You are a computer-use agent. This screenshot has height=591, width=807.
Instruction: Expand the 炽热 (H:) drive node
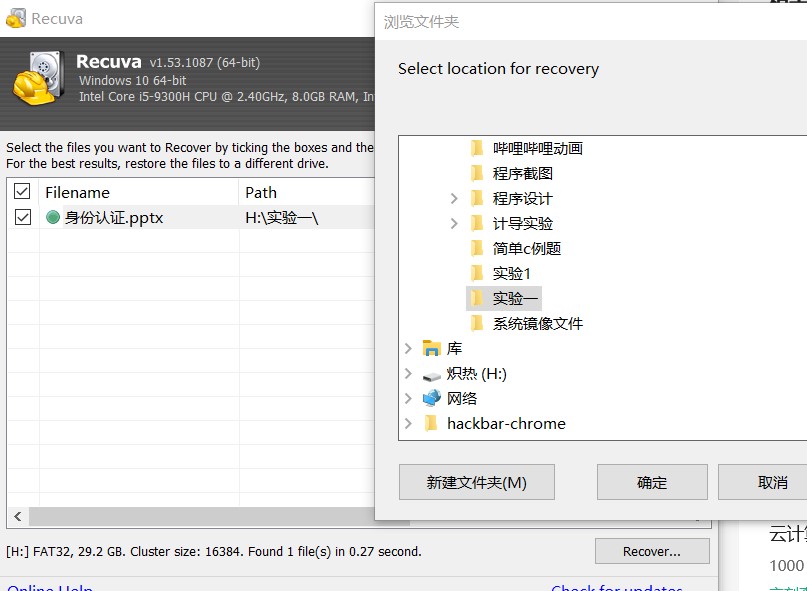click(x=408, y=373)
